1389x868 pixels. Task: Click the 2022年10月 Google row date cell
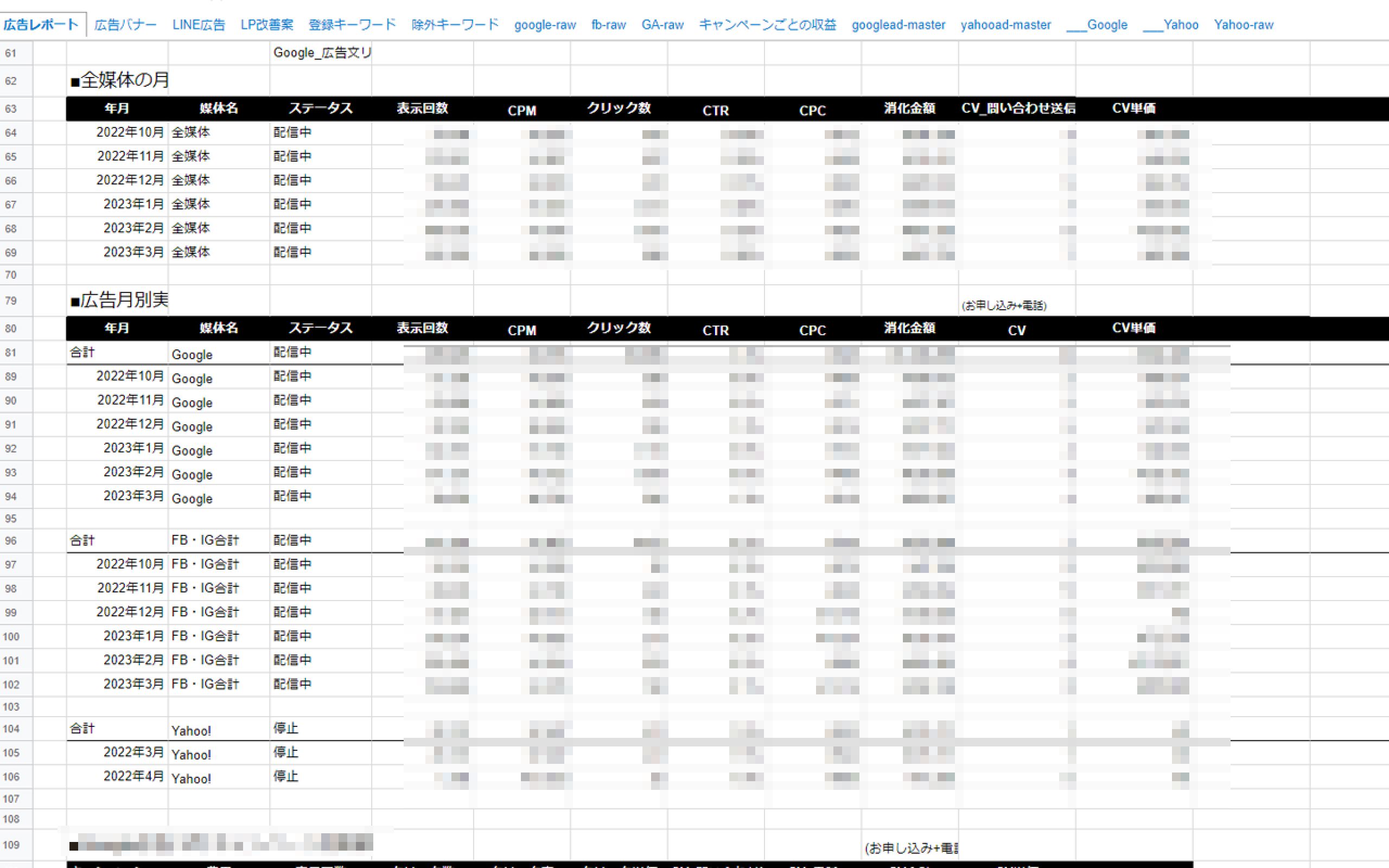coord(129,376)
